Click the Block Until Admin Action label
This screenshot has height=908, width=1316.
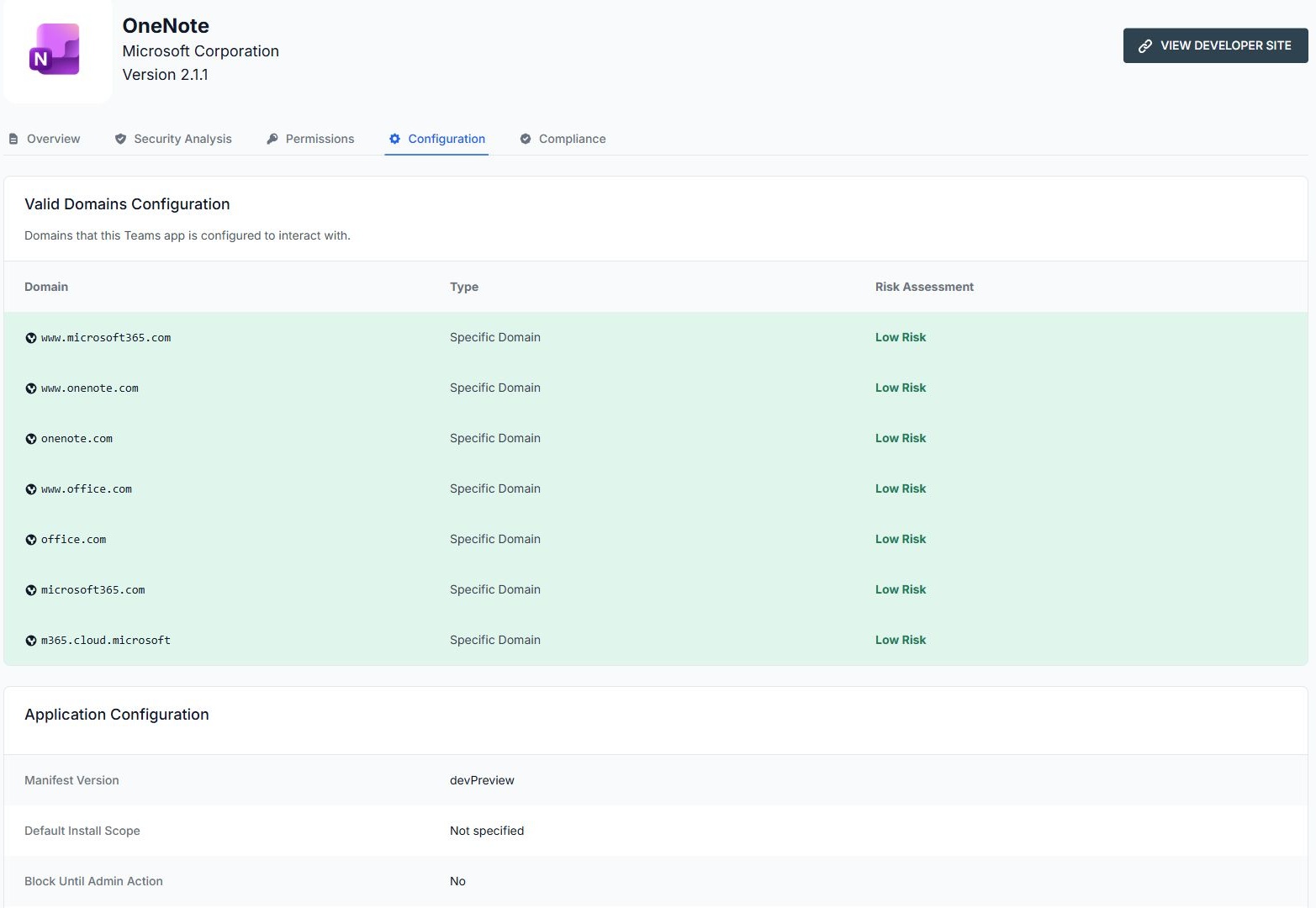(93, 881)
